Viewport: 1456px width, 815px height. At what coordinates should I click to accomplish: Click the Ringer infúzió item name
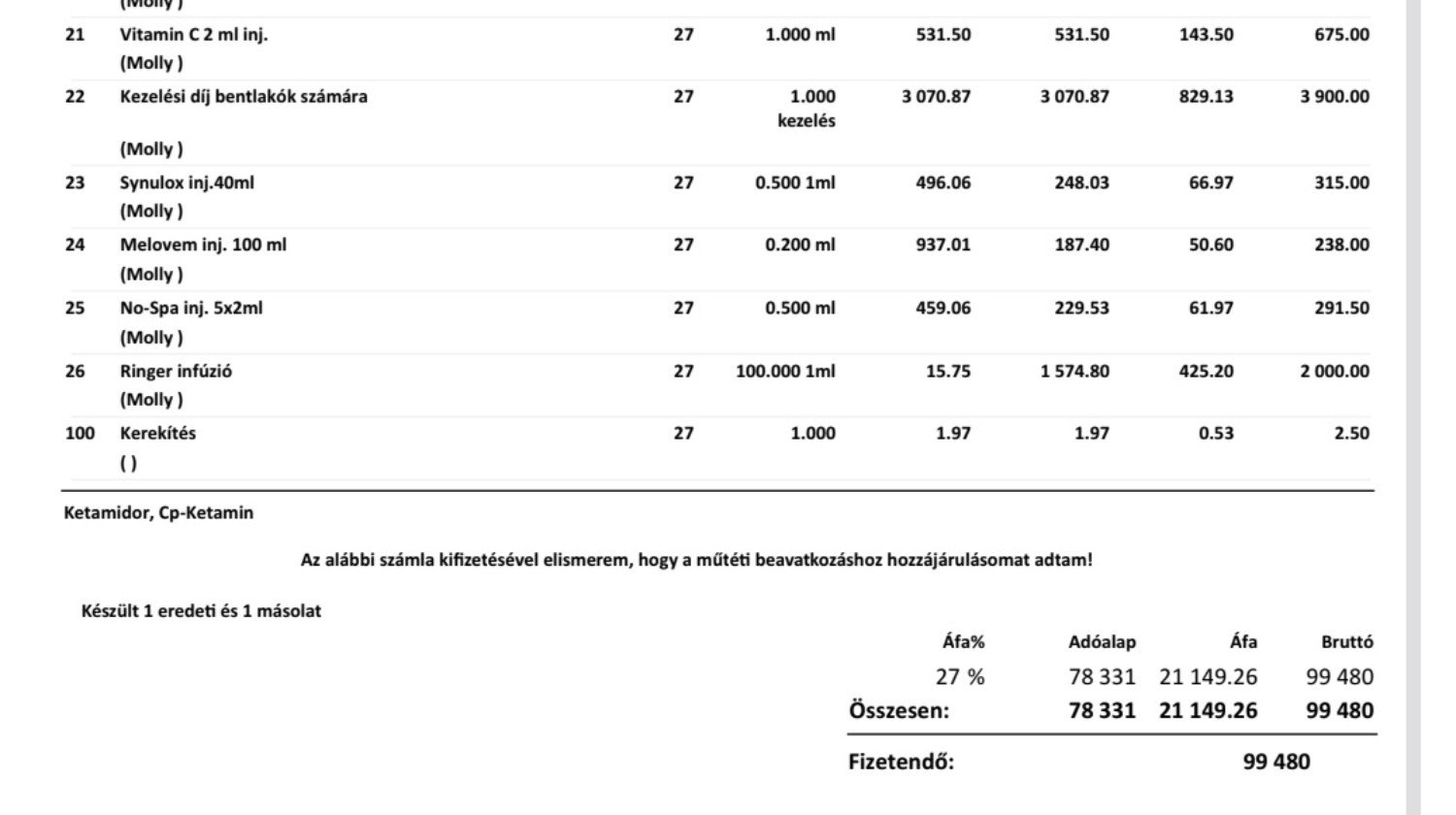(176, 372)
